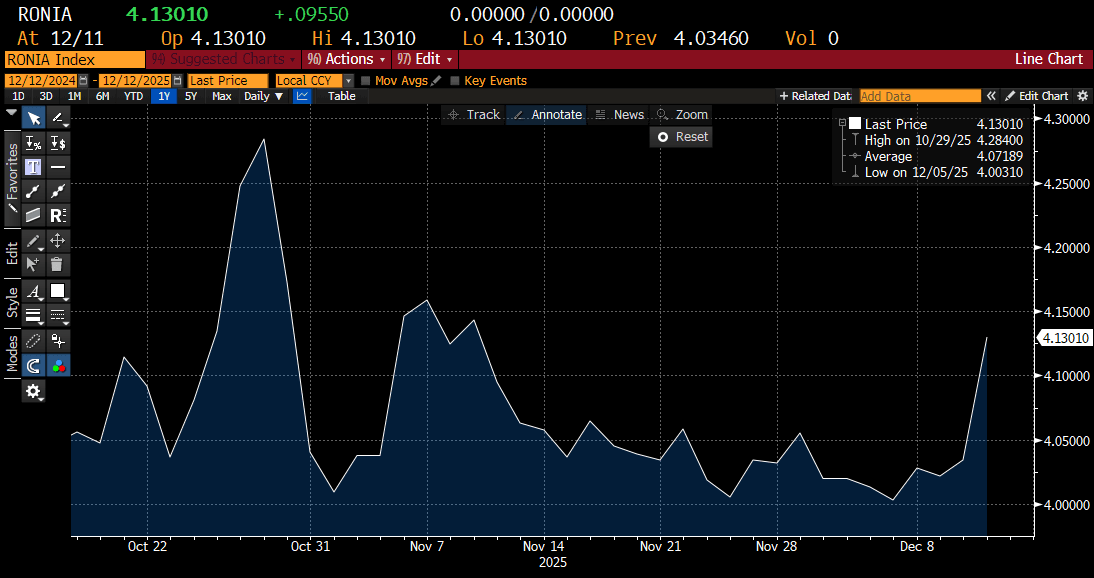
Task: Tick the Key Events checkbox
Action: click(x=455, y=80)
